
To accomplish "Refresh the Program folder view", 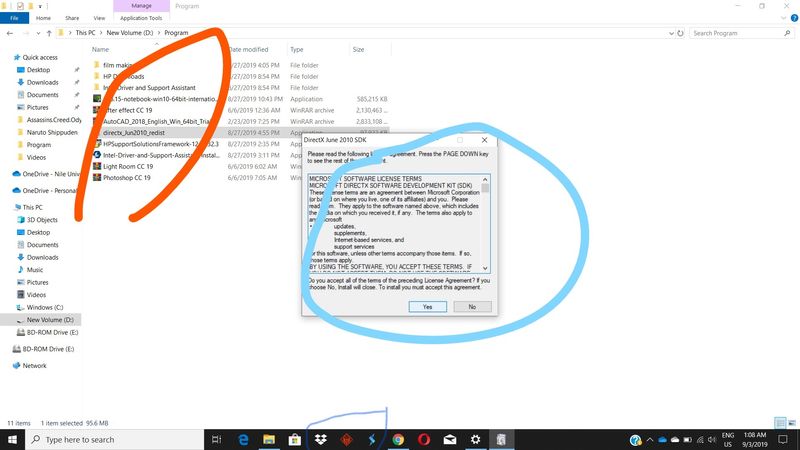I will tap(680, 33).
